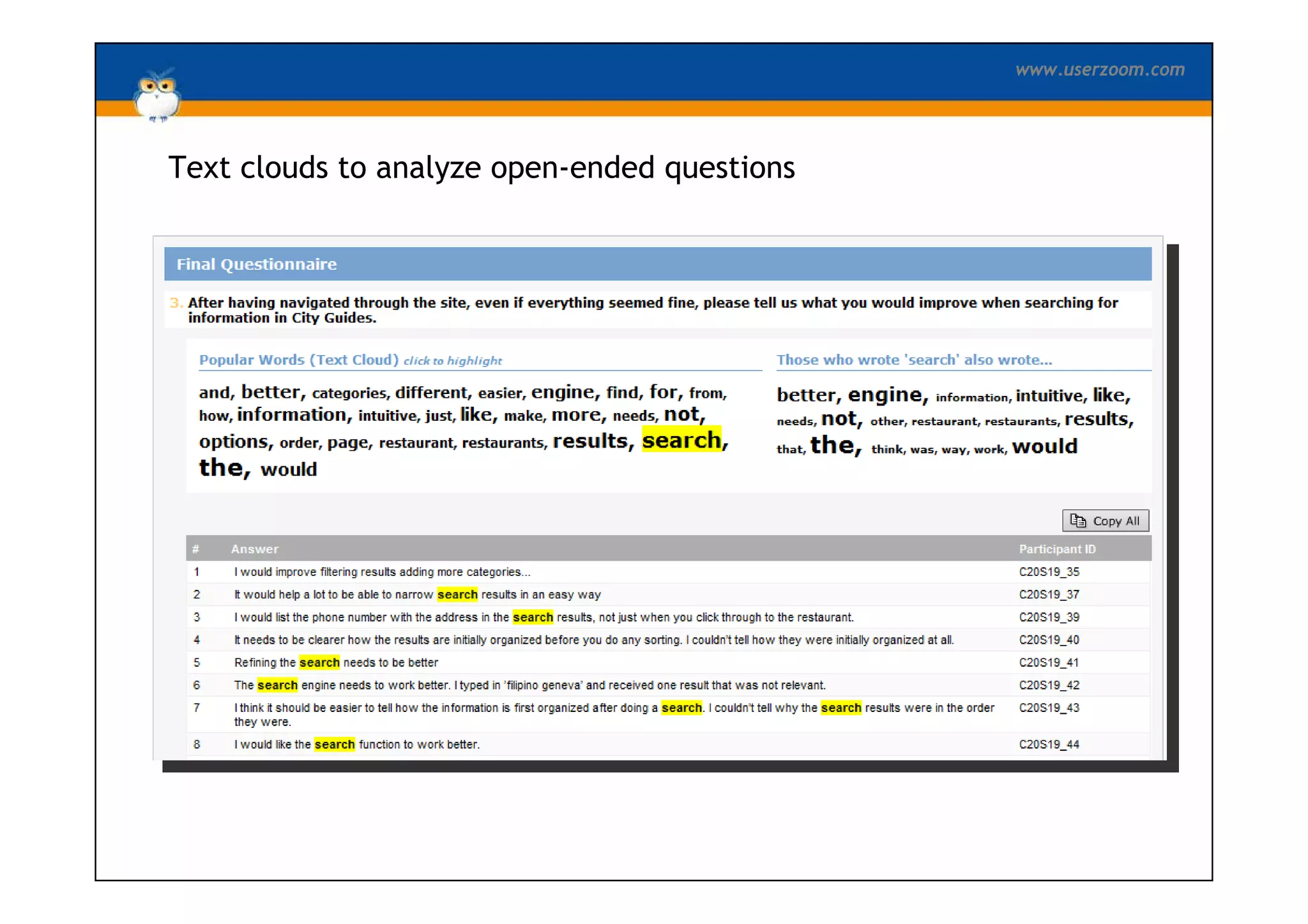Viewport: 1308px width, 924px height.
Task: Click 'intuitive' in the right-hand word cloud
Action: coord(1049,396)
